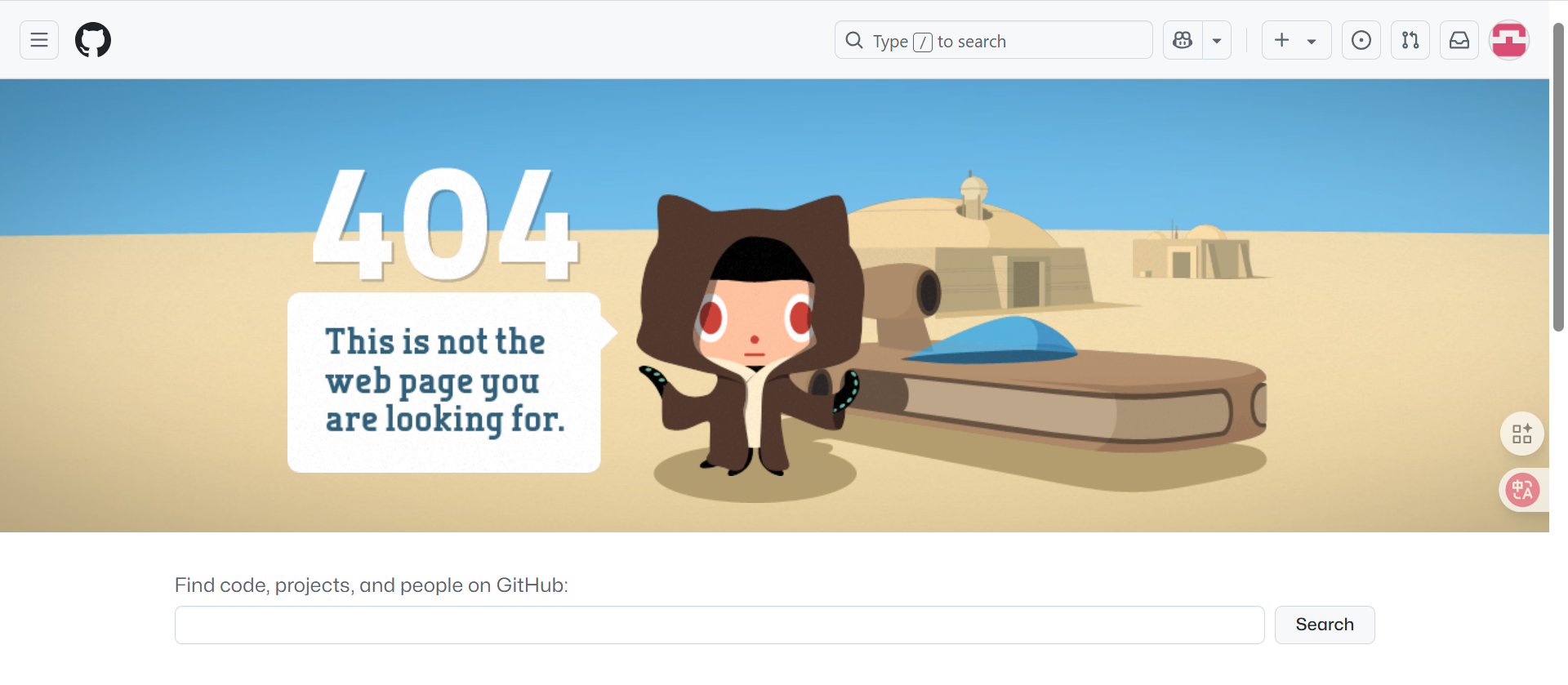
Task: Click the 404 Octocat Jedi illustration
Action: [x=751, y=335]
